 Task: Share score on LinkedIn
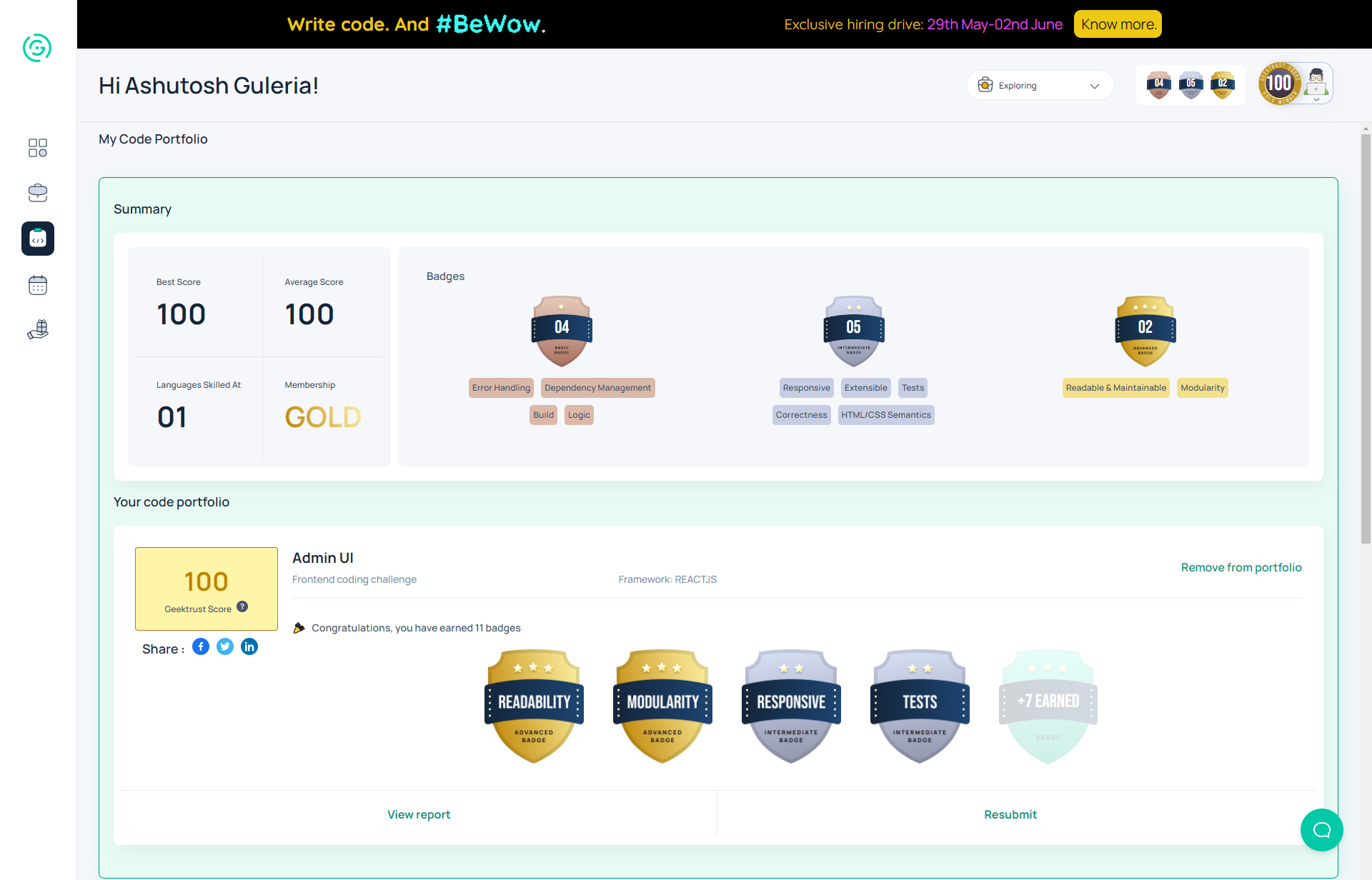point(249,647)
